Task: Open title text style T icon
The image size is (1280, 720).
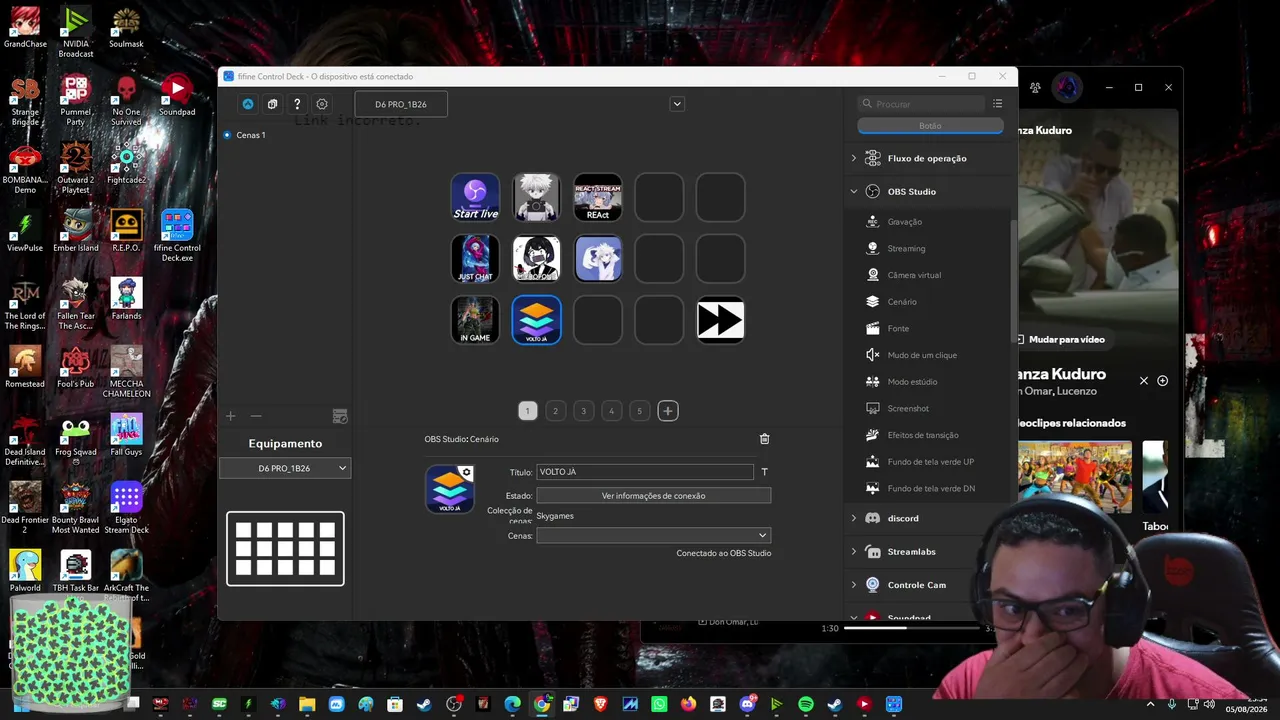Action: [765, 472]
